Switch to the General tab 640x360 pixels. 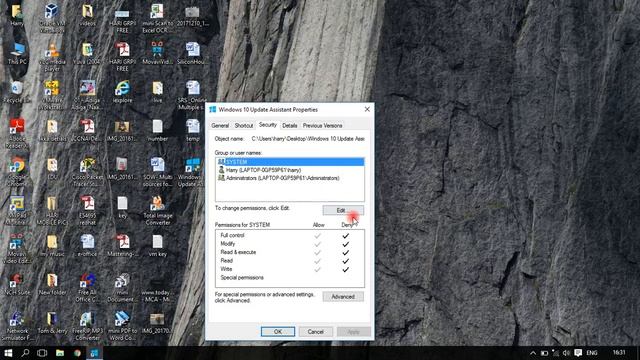pos(220,125)
